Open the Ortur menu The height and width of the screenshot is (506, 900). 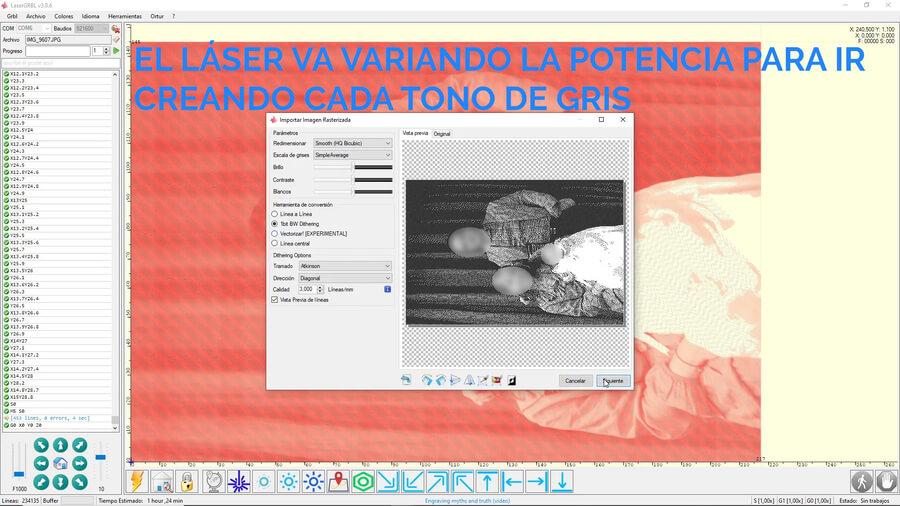[x=157, y=16]
